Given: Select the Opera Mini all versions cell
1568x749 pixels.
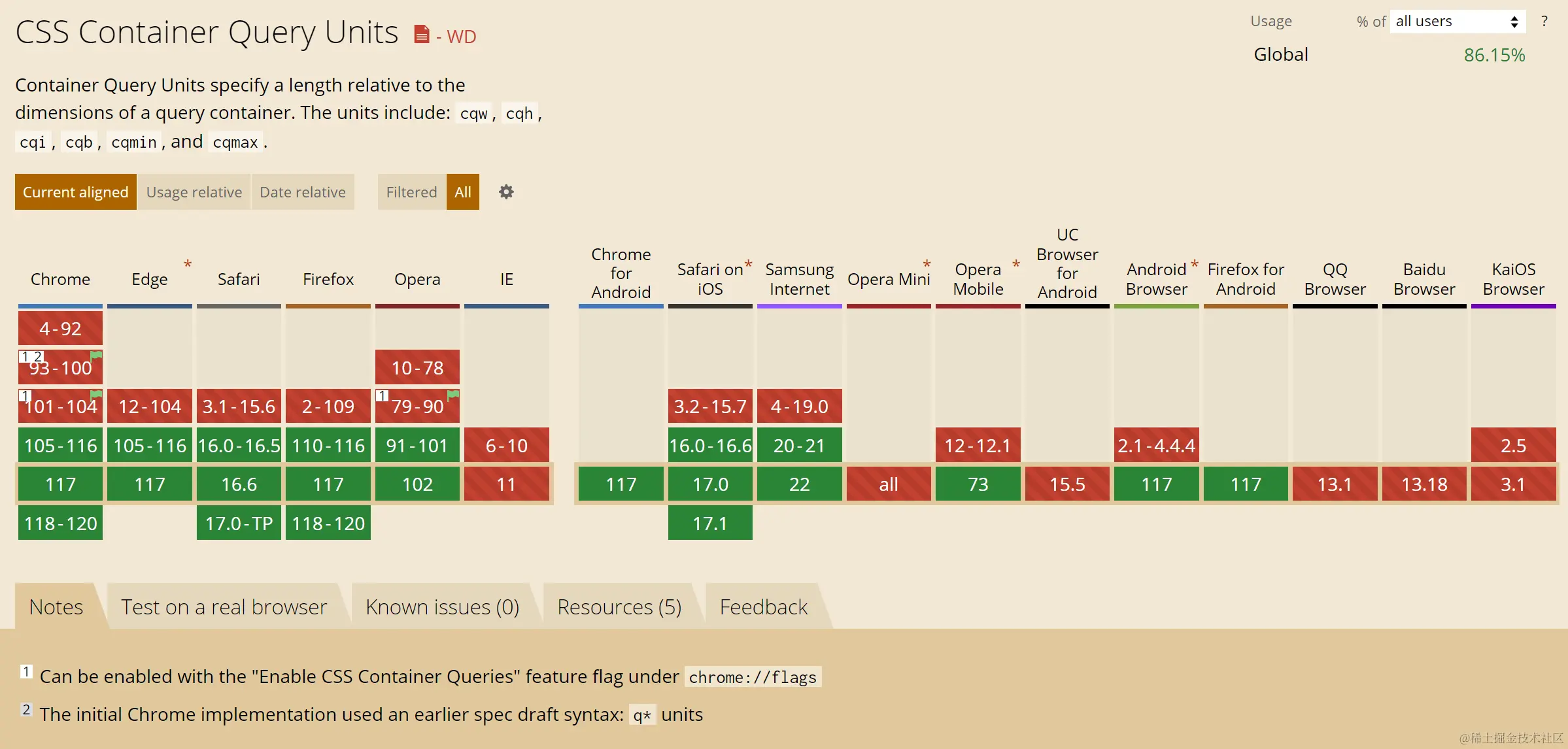Looking at the screenshot, I should point(889,484).
